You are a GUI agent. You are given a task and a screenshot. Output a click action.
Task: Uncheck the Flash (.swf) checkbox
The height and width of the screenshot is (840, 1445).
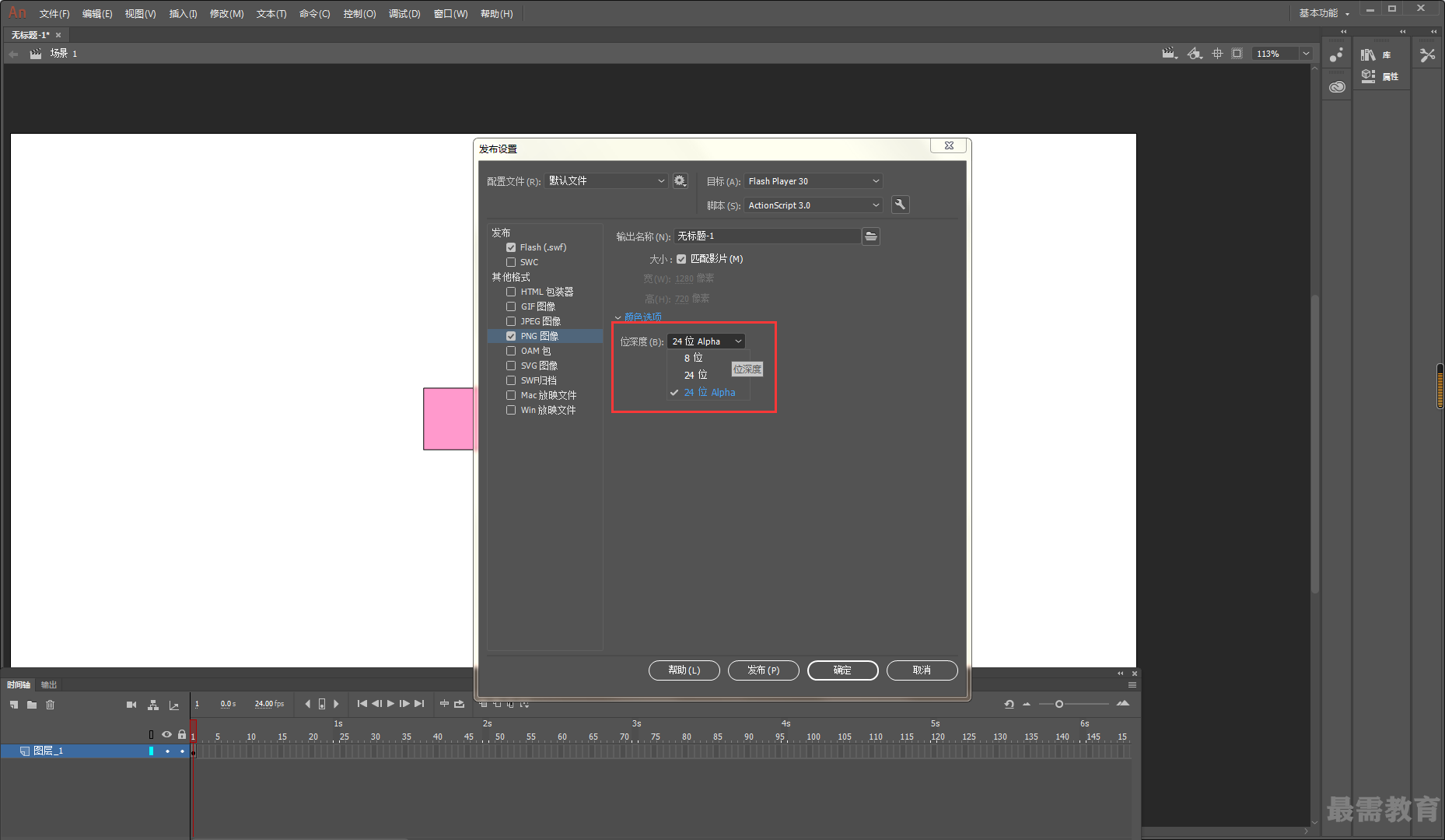[511, 247]
